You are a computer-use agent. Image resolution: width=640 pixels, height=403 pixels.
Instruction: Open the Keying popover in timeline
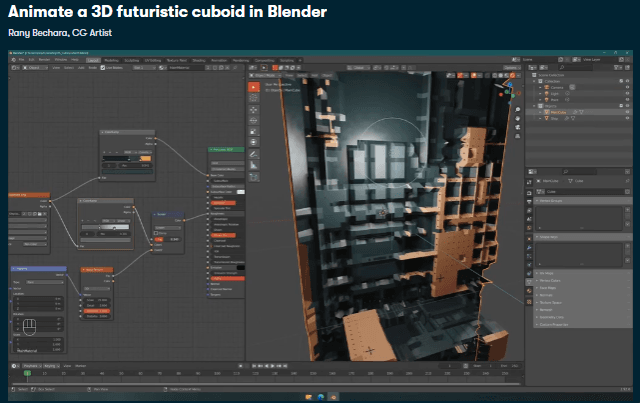[x=51, y=366]
